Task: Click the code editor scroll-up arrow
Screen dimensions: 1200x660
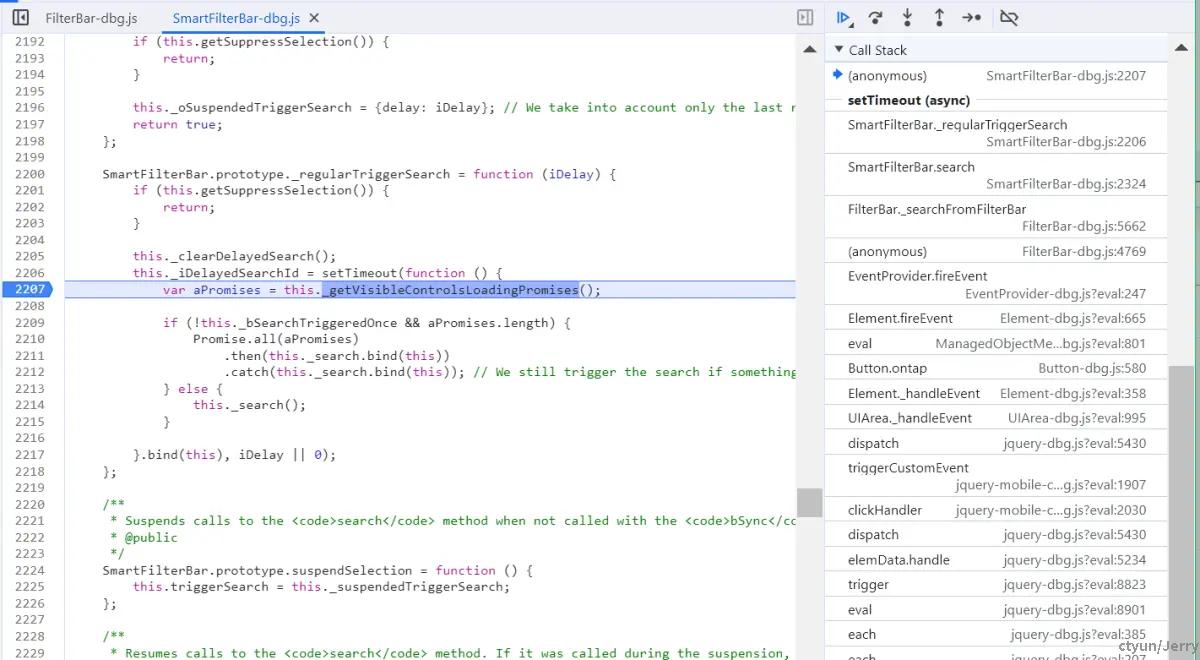Action: coord(810,49)
